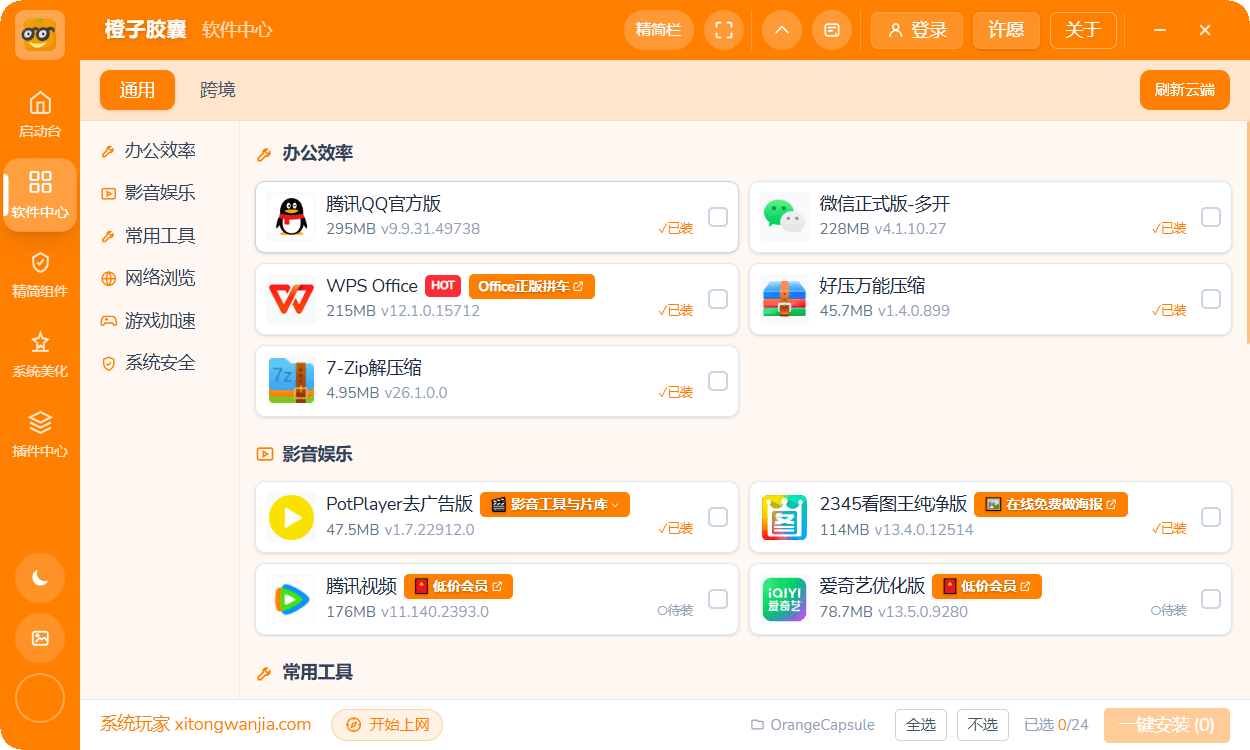Check the 2345看图王纯净版 checkbox
The width and height of the screenshot is (1250, 750).
pos(1211,516)
